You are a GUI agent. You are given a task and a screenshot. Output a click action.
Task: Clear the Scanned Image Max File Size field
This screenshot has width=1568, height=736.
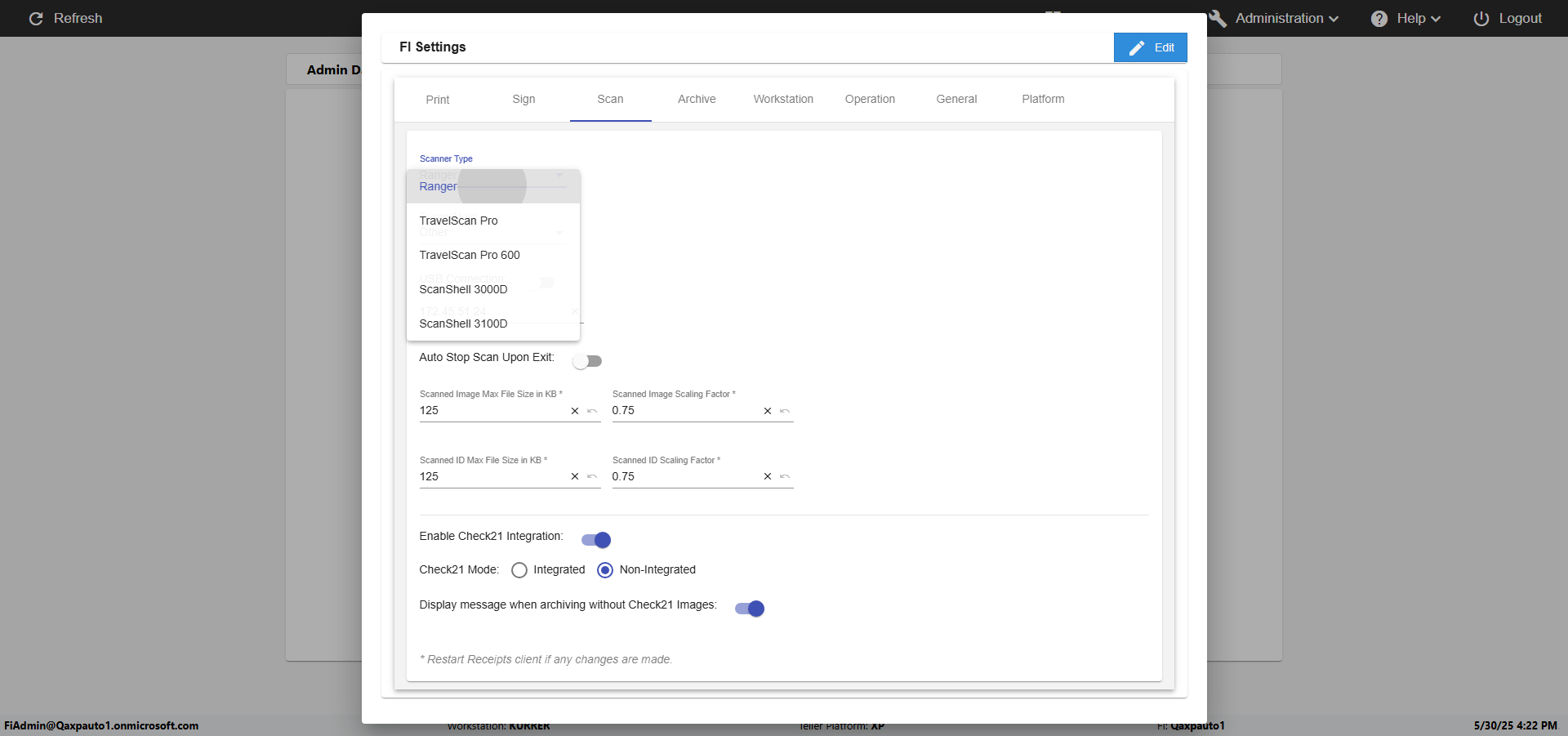575,411
